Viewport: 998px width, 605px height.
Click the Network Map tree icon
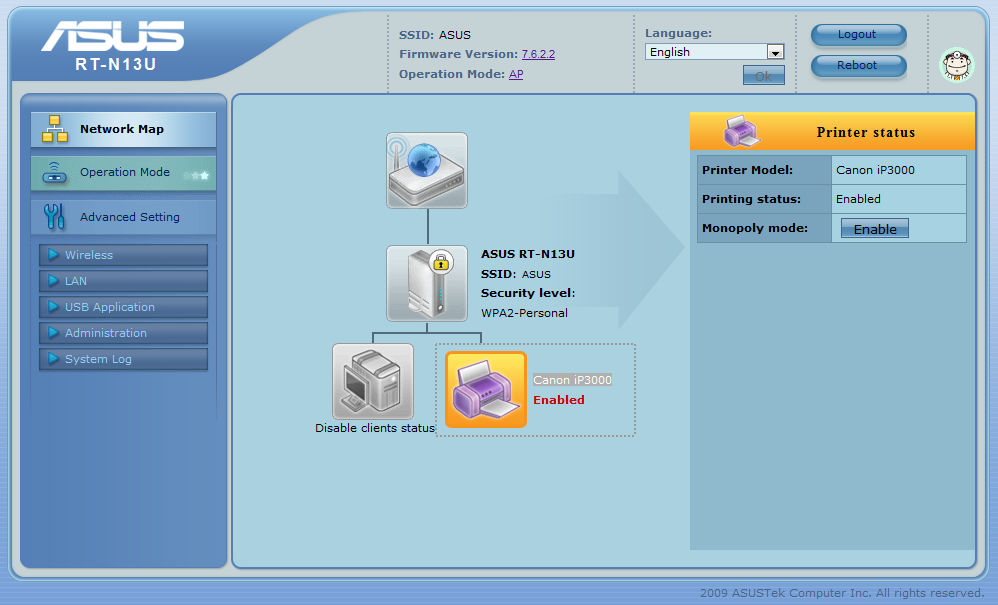[x=55, y=129]
